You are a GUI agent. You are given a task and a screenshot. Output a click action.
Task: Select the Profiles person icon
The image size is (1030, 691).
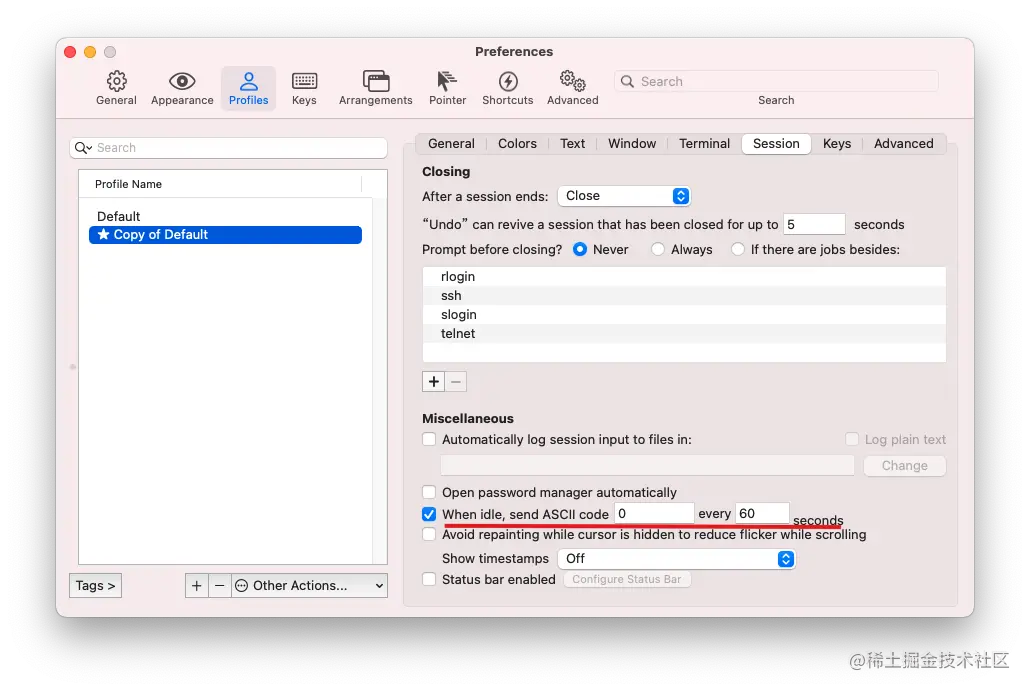pyautogui.click(x=248, y=81)
